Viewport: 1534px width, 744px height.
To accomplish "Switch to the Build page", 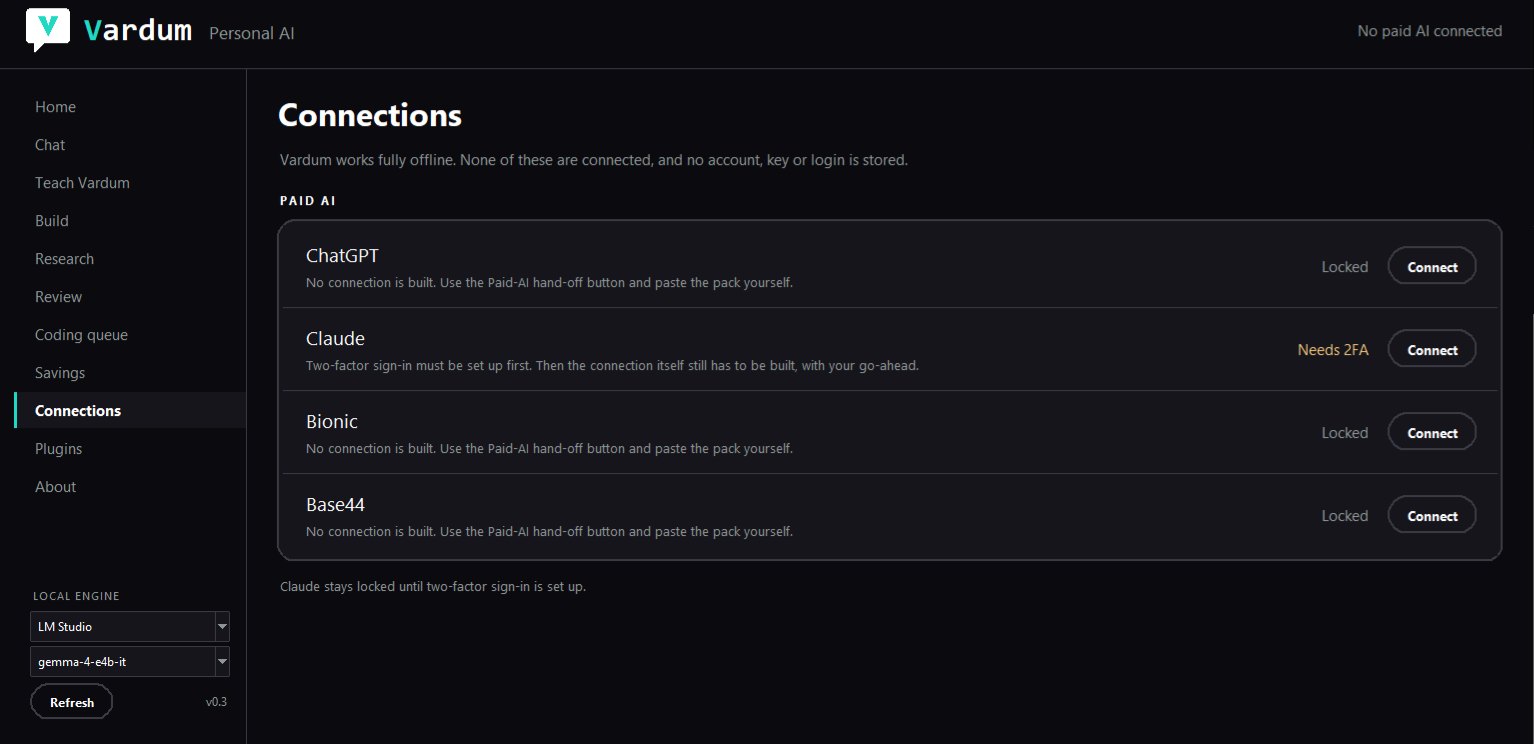I will point(52,221).
